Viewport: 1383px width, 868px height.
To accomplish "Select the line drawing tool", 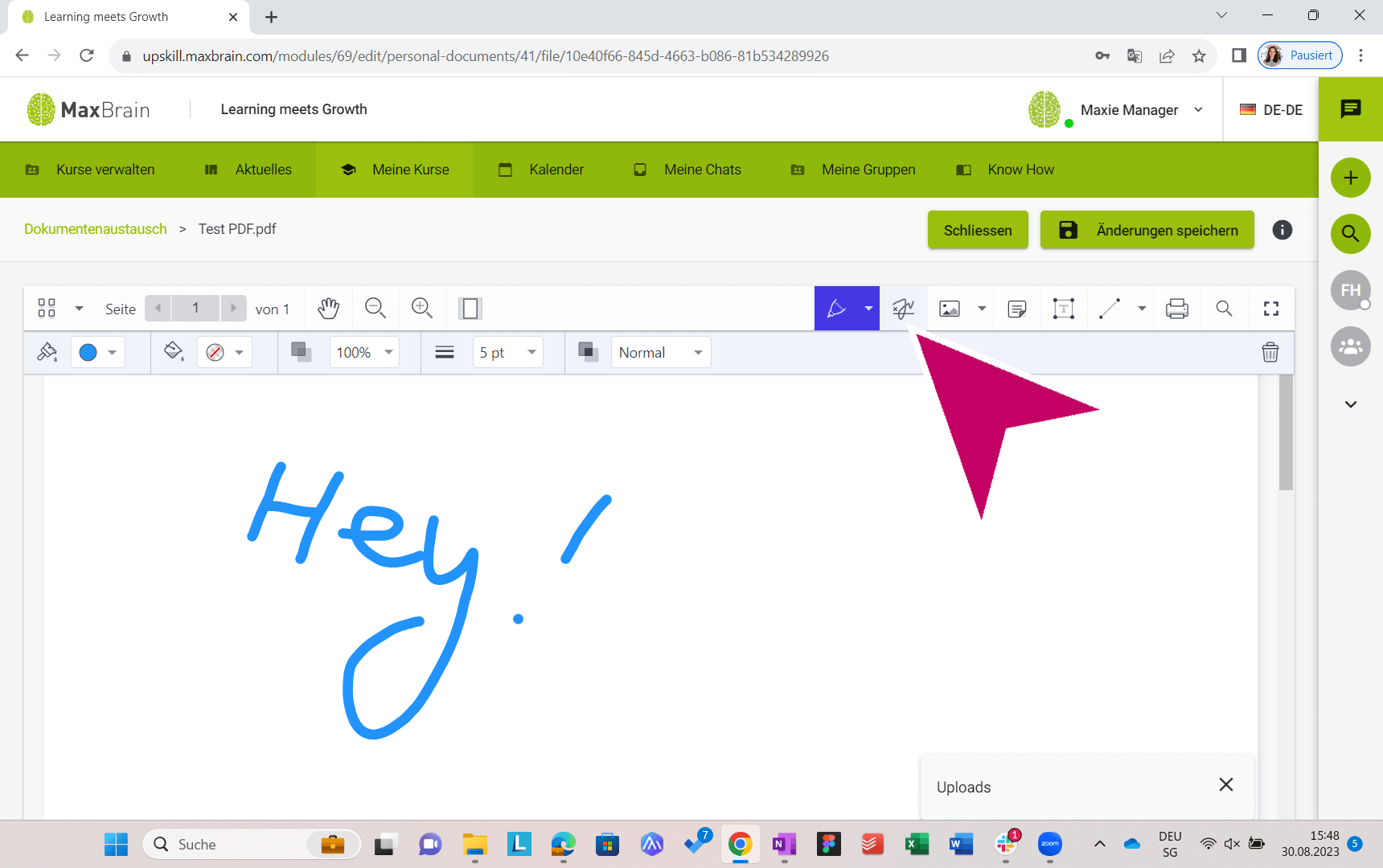I will click(x=1110, y=309).
